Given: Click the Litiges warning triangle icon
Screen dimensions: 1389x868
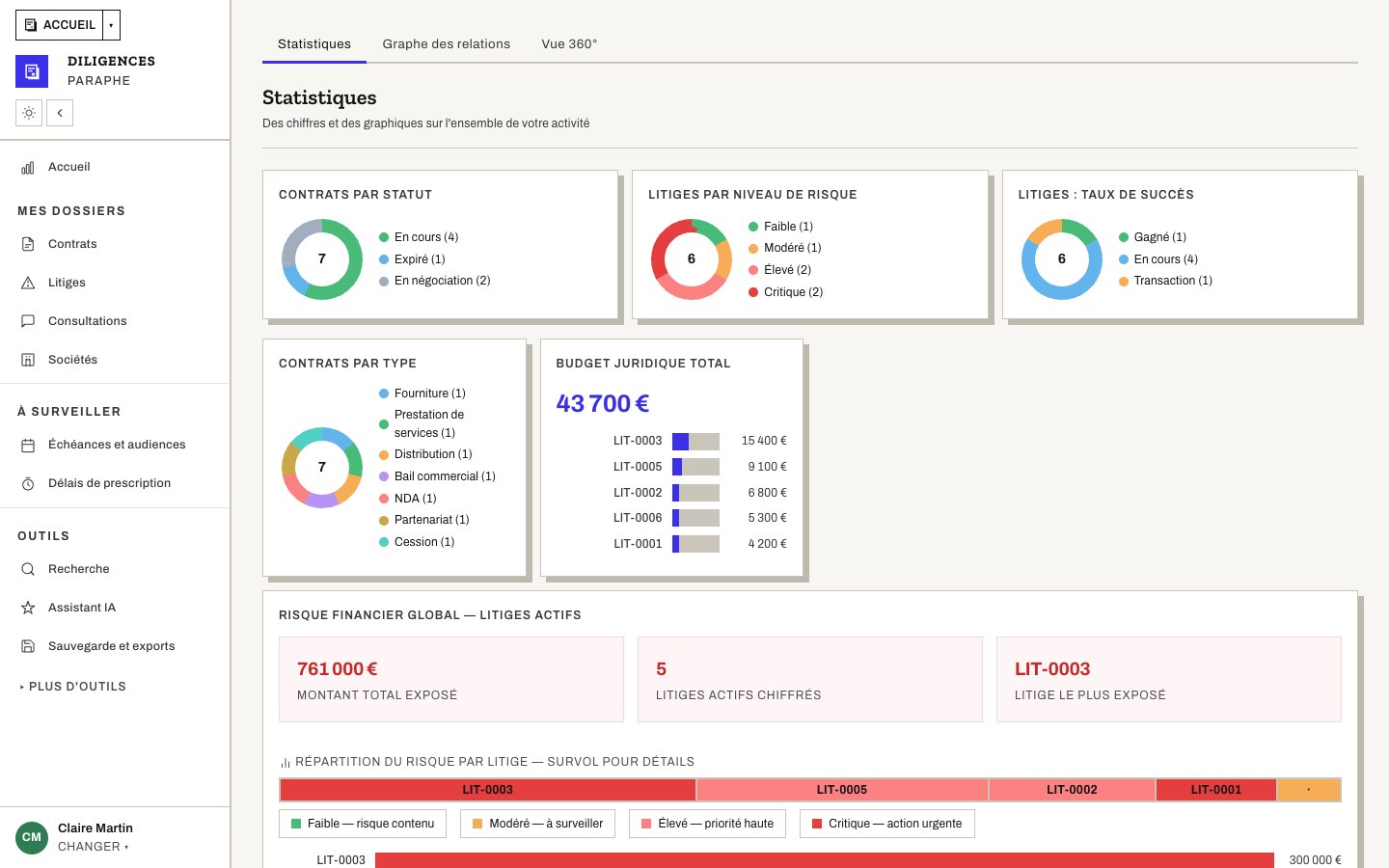Looking at the screenshot, I should pos(28,283).
